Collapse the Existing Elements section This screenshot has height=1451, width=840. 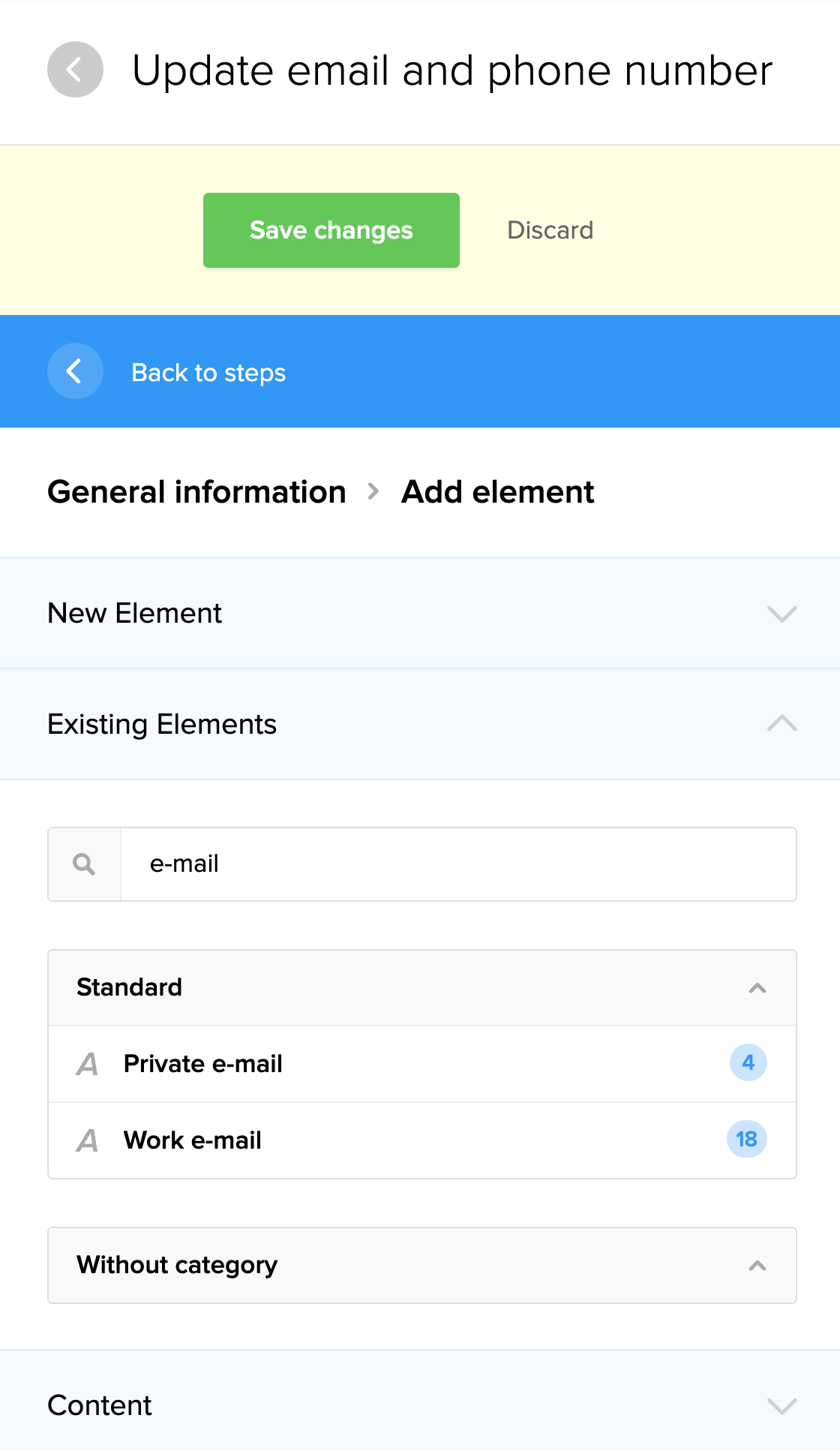pos(781,724)
